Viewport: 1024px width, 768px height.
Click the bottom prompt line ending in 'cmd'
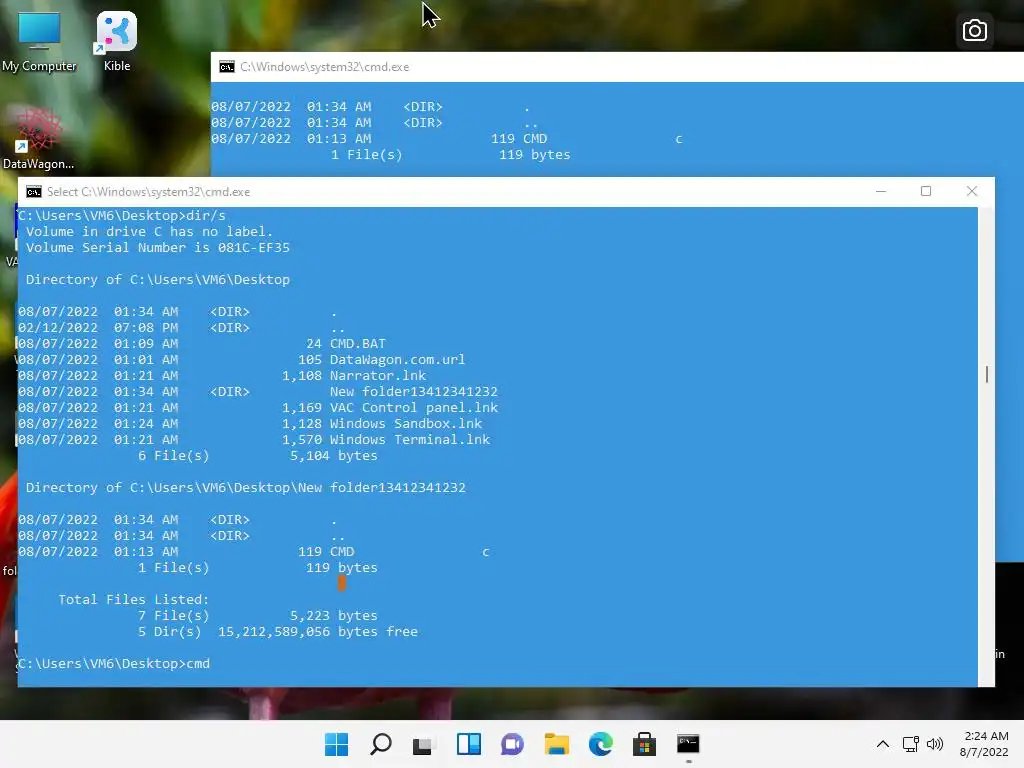(x=114, y=664)
